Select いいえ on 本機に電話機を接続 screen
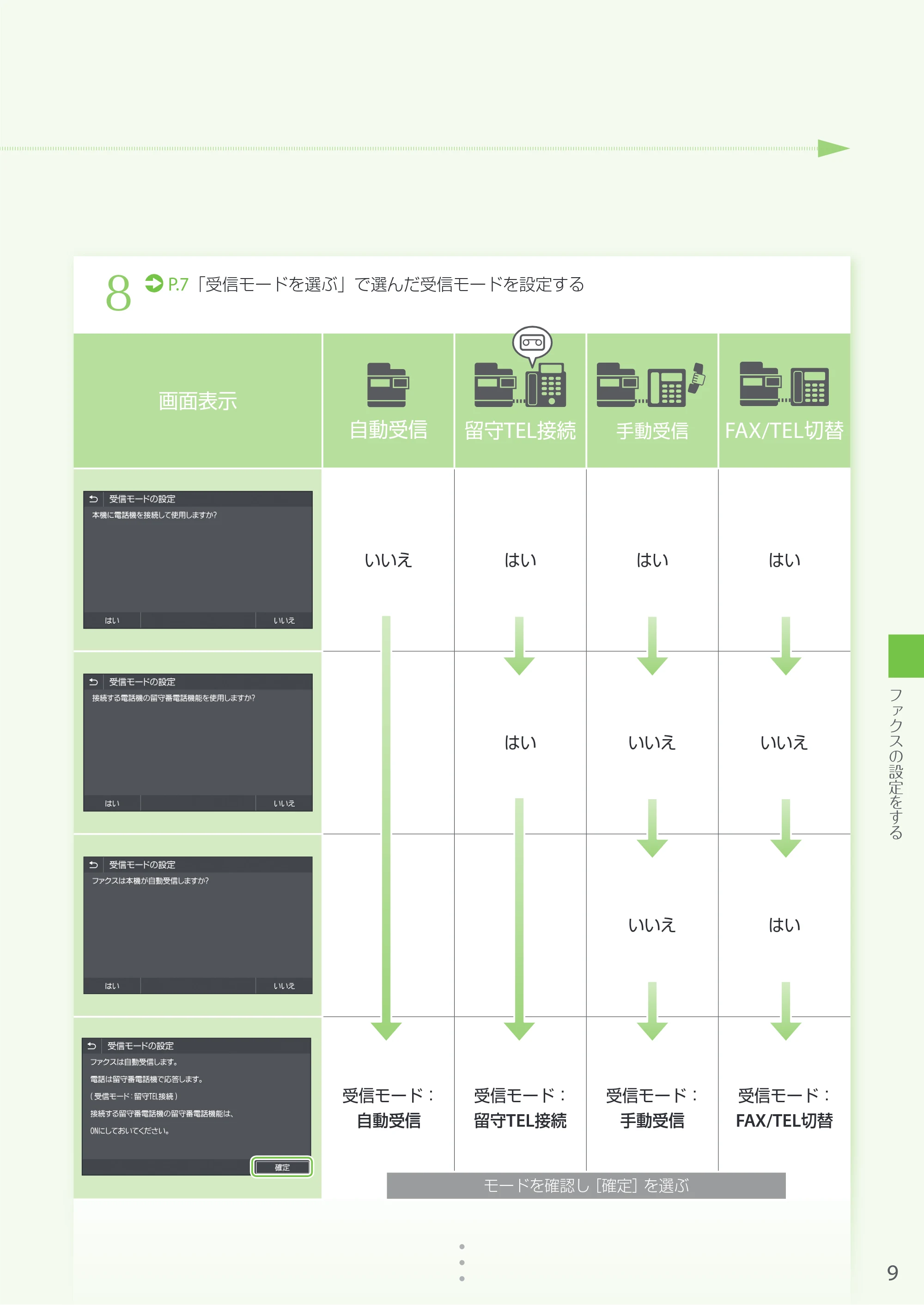This screenshot has height=1305, width=924. click(x=284, y=620)
